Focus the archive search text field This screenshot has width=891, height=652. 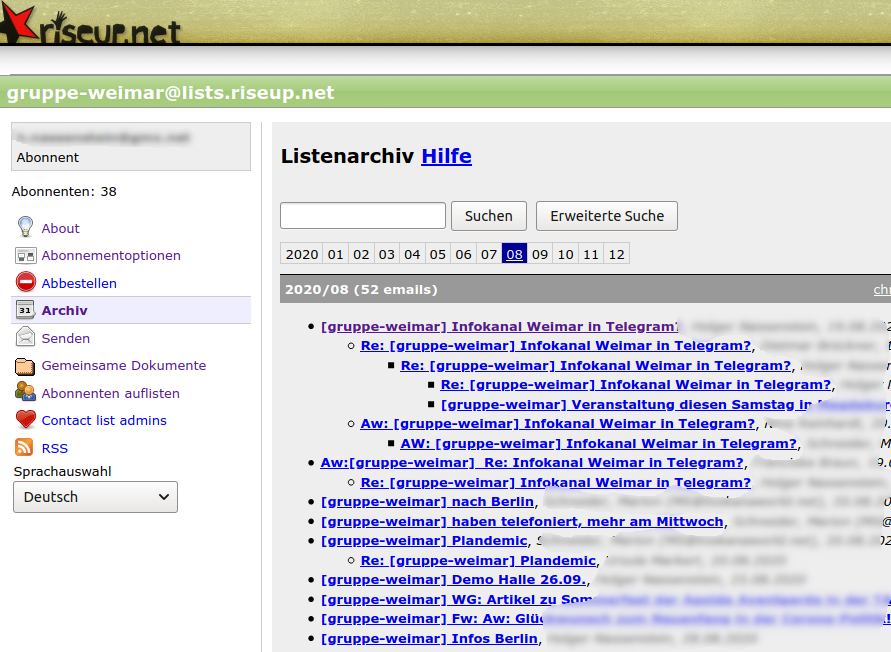(x=362, y=216)
